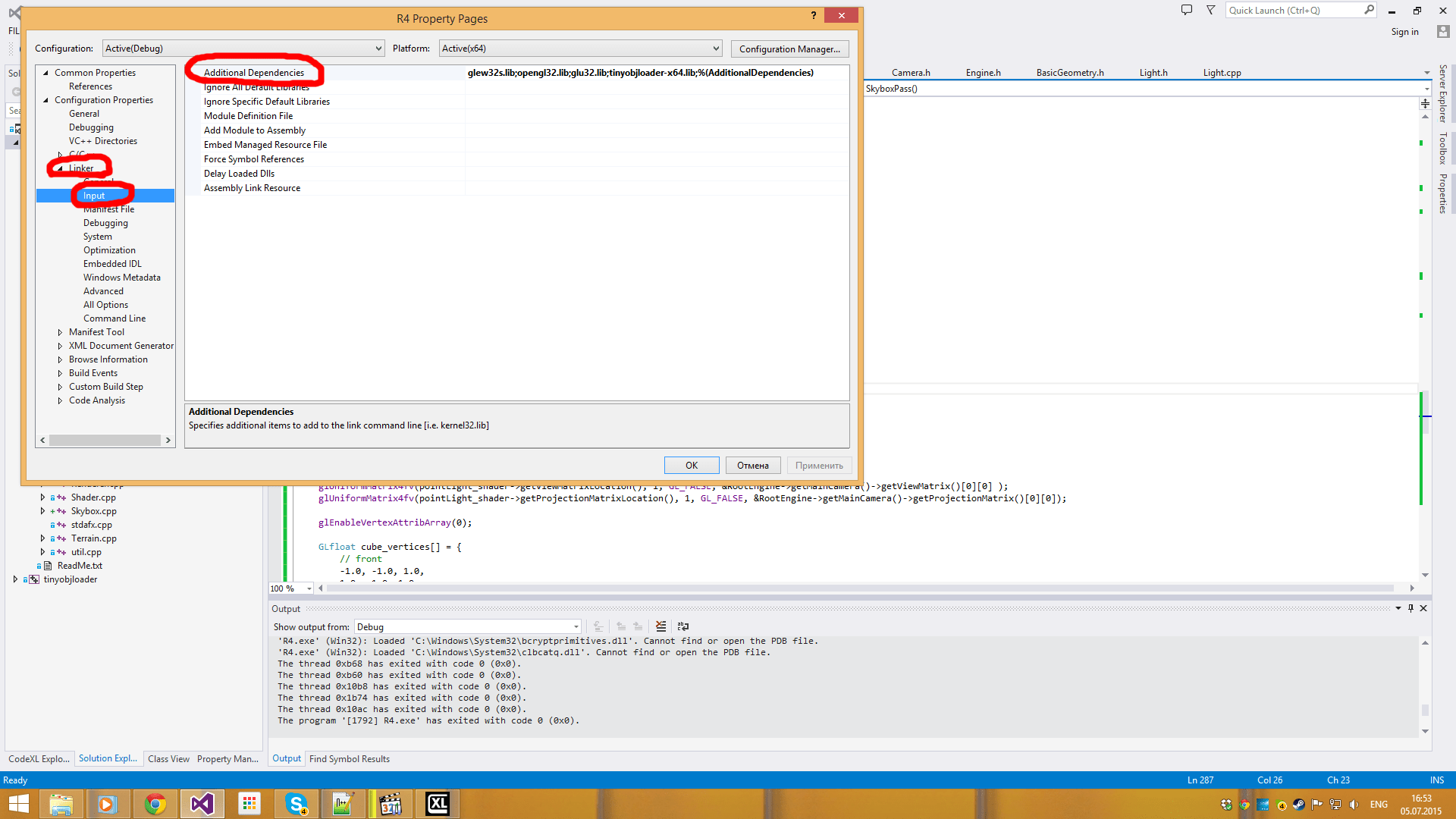
Task: Switch to Find Symbol Results tab
Action: coord(349,758)
